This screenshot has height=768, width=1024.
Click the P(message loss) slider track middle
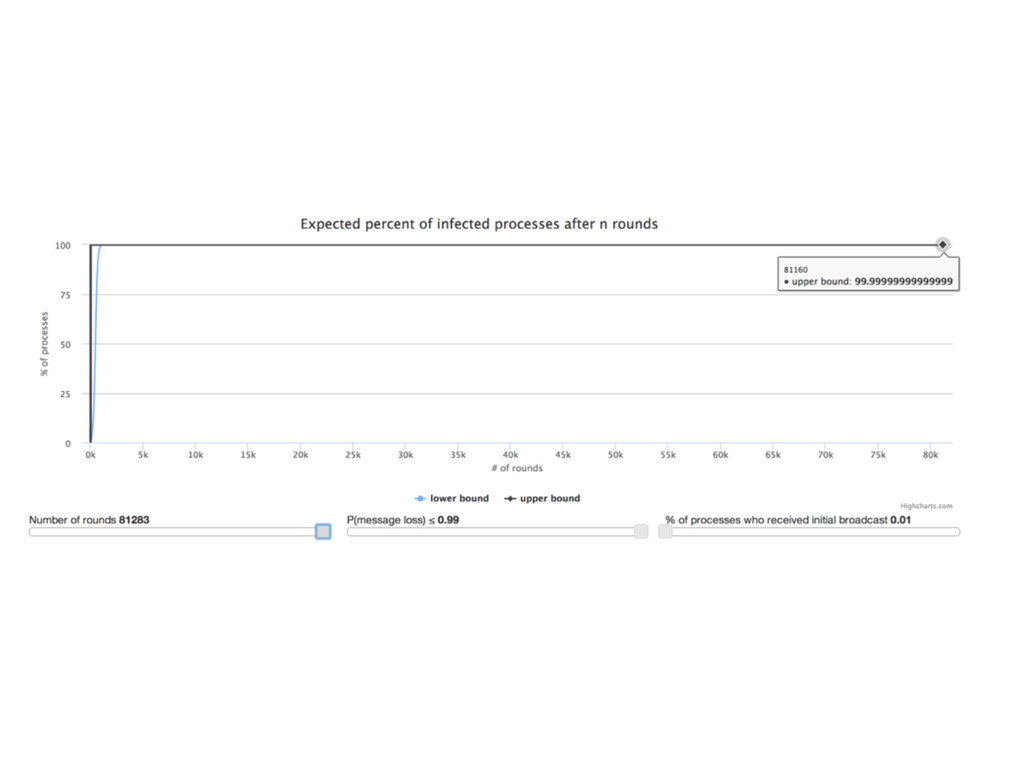point(498,532)
